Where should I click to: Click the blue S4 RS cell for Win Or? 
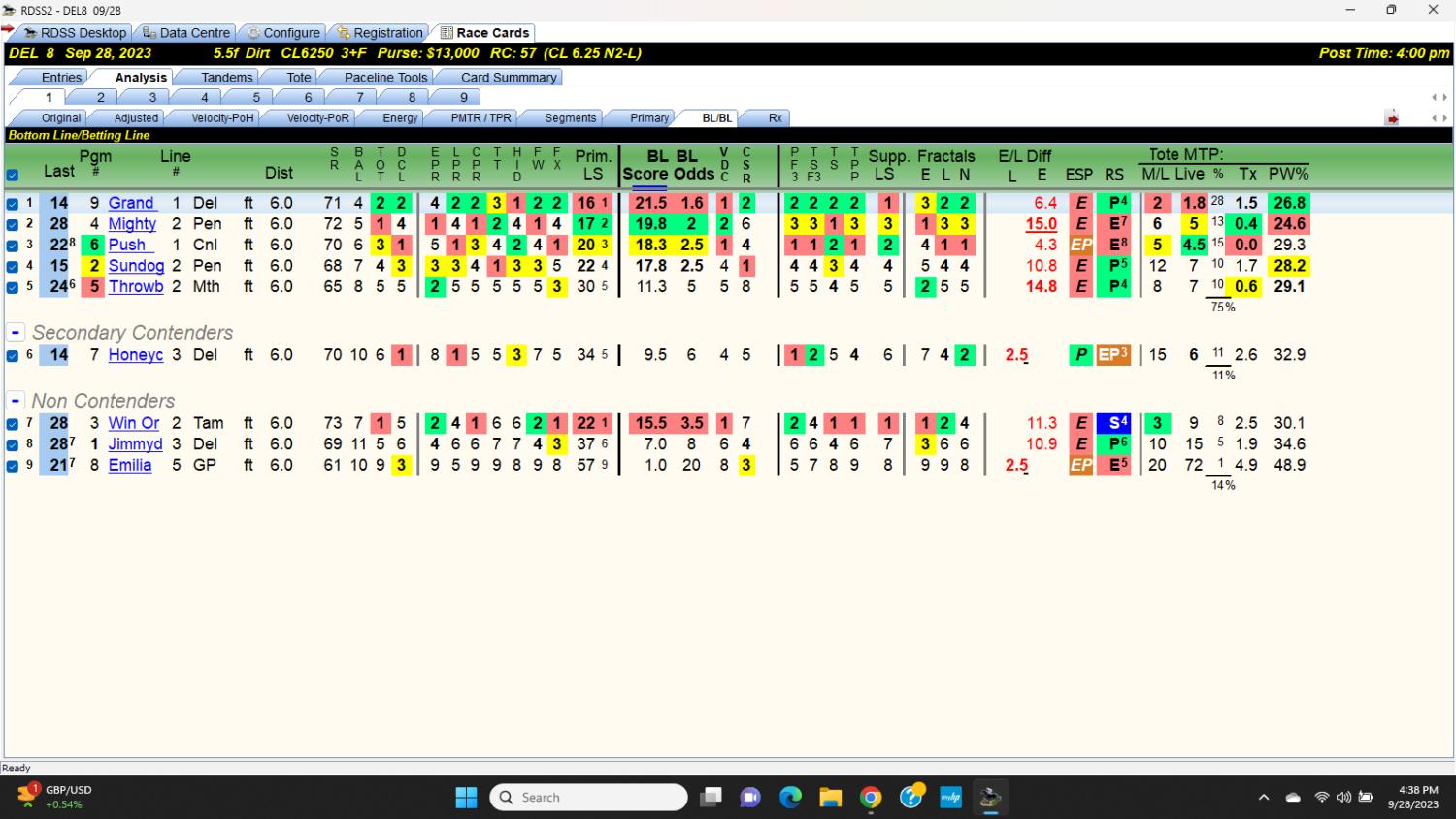coord(1113,423)
